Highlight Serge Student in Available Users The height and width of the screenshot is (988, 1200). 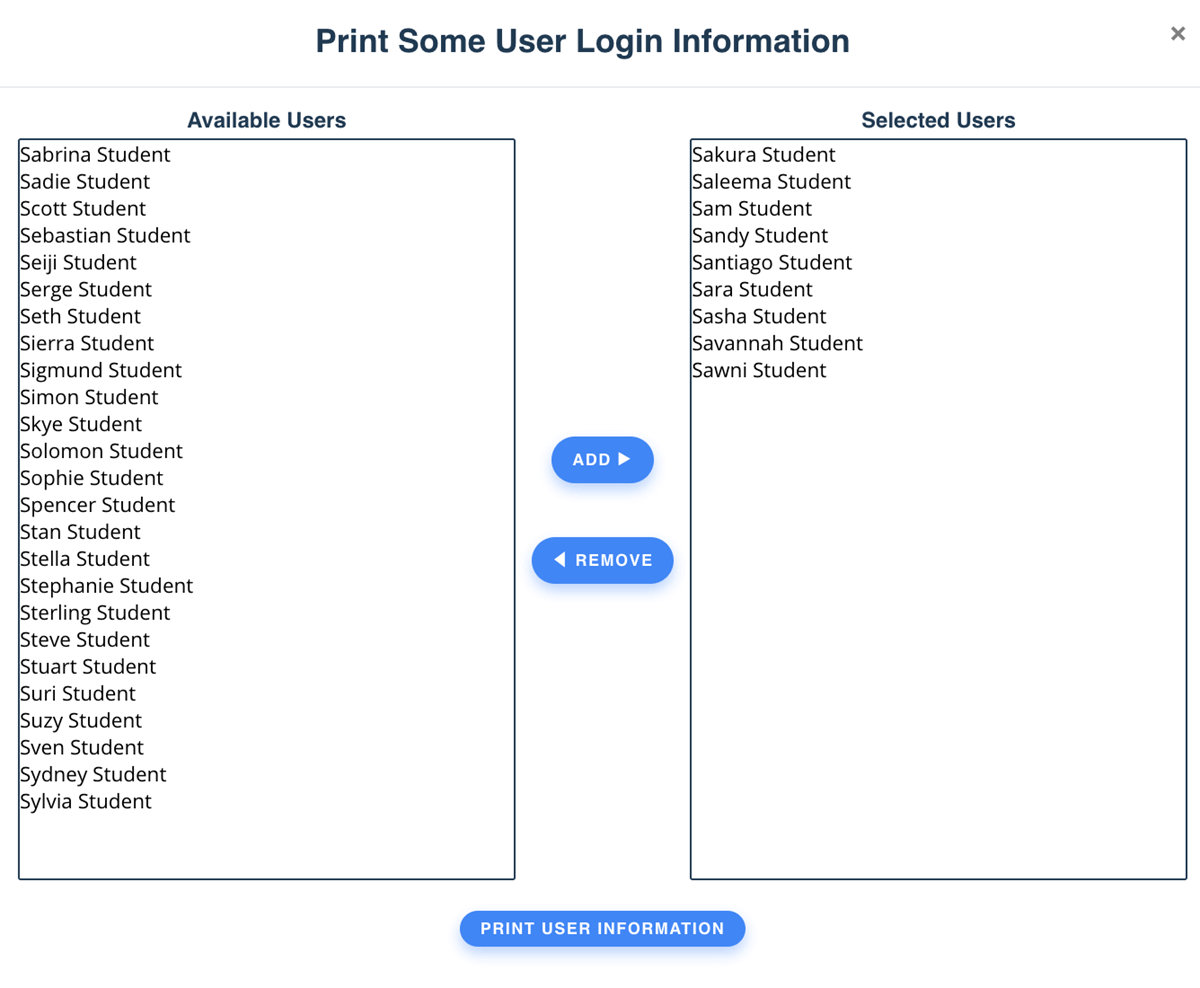(266, 290)
